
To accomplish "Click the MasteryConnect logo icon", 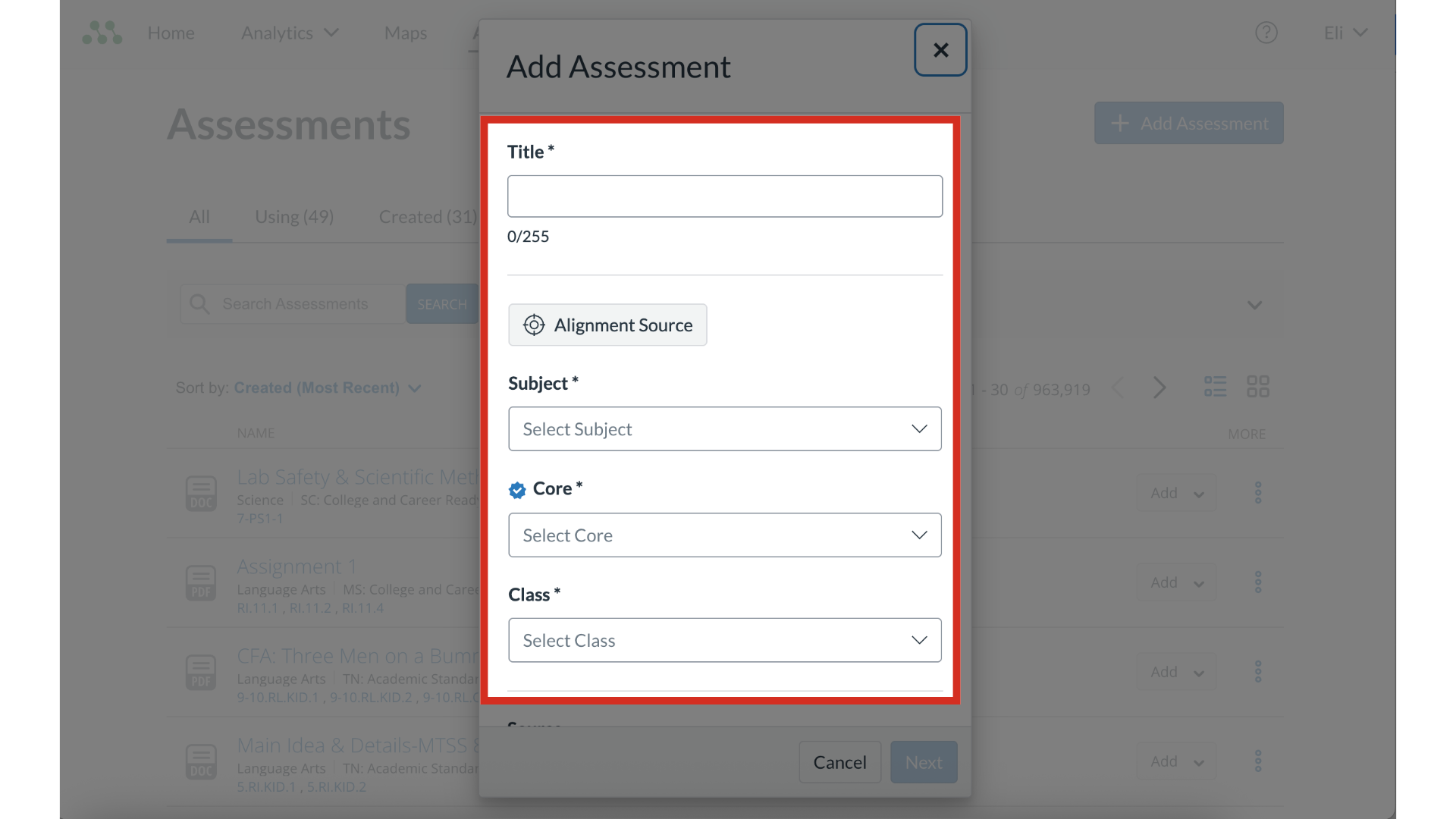I will [x=102, y=33].
